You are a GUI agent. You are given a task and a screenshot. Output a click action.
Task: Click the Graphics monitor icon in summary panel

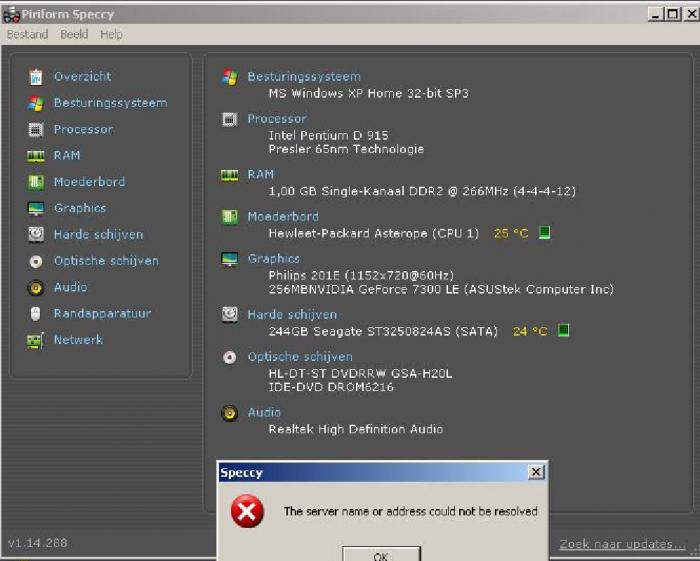click(229, 259)
